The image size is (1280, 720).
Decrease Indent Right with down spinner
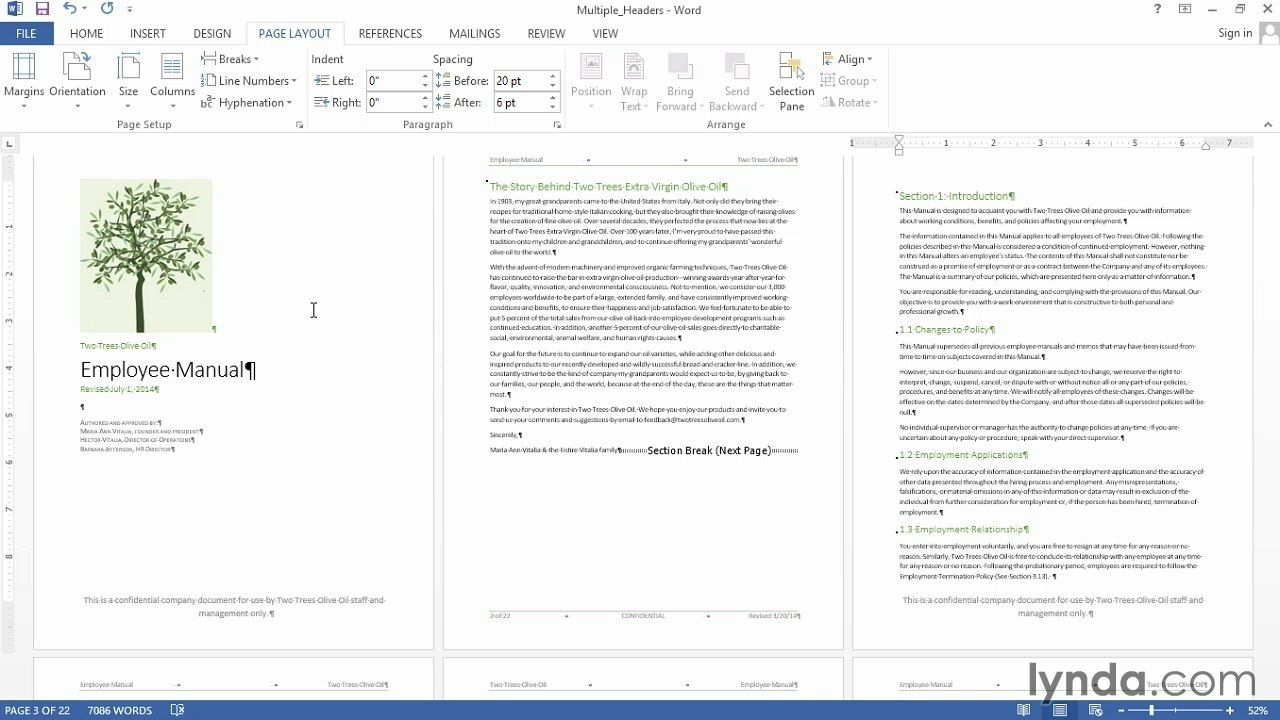(x=425, y=107)
